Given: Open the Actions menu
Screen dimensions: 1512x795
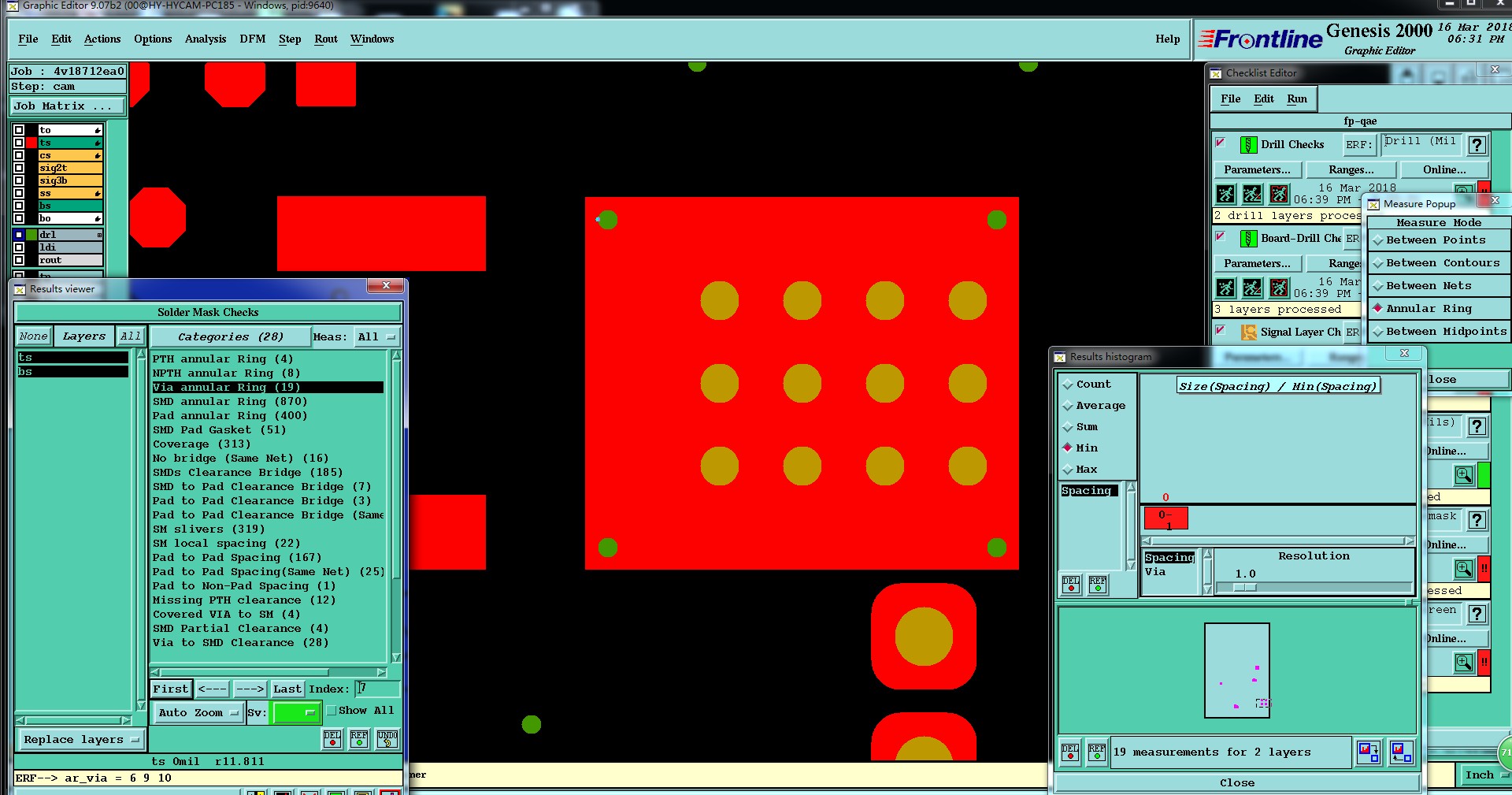Looking at the screenshot, I should [102, 39].
